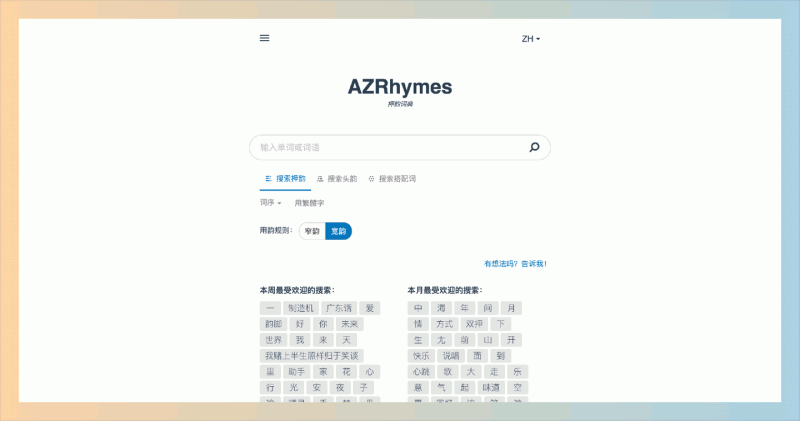This screenshot has width=800, height=421.
Task: Click the 夜 search tag
Action: pyautogui.click(x=340, y=387)
